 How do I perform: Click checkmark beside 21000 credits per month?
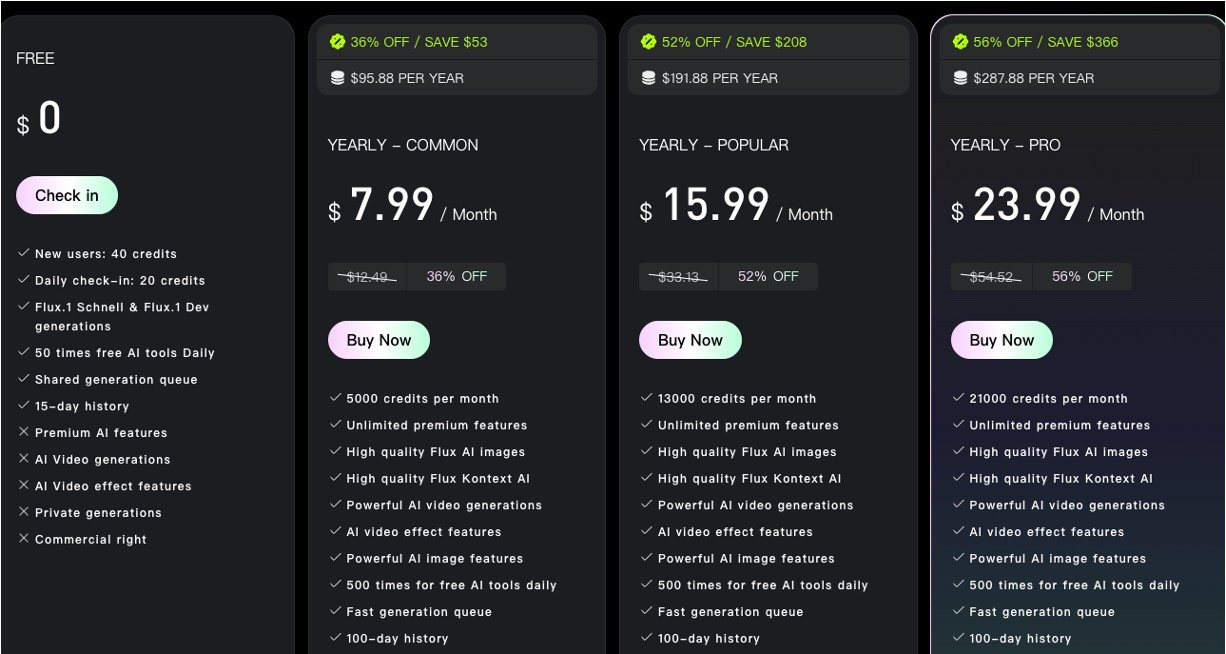coord(959,398)
